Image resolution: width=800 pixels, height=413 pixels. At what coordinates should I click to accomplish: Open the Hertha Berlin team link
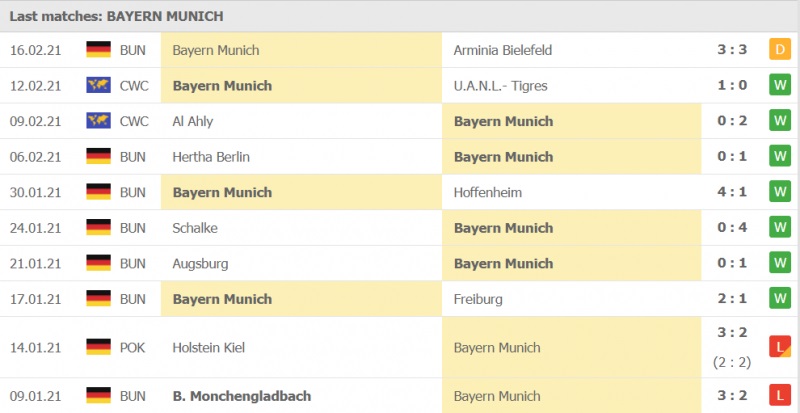[211, 157]
